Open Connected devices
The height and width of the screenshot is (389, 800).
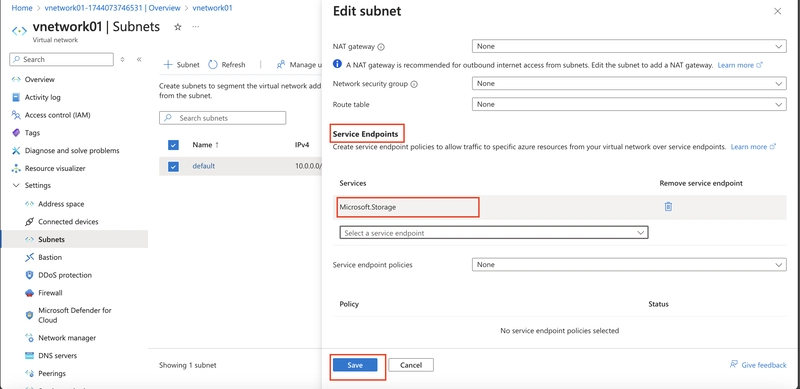click(68, 222)
